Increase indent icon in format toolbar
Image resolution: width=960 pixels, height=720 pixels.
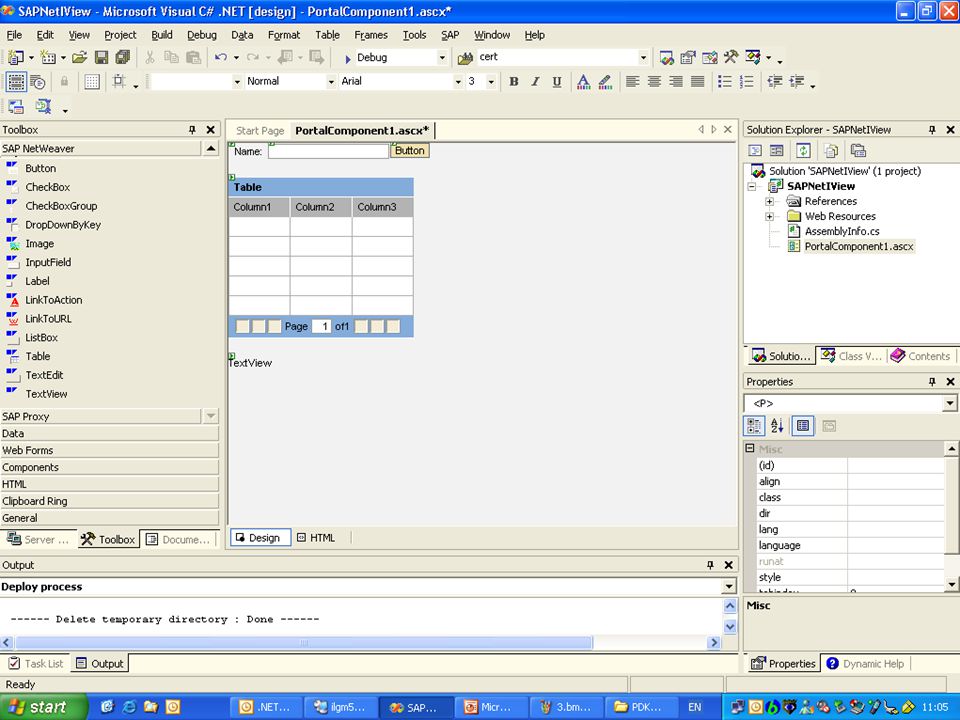797,81
